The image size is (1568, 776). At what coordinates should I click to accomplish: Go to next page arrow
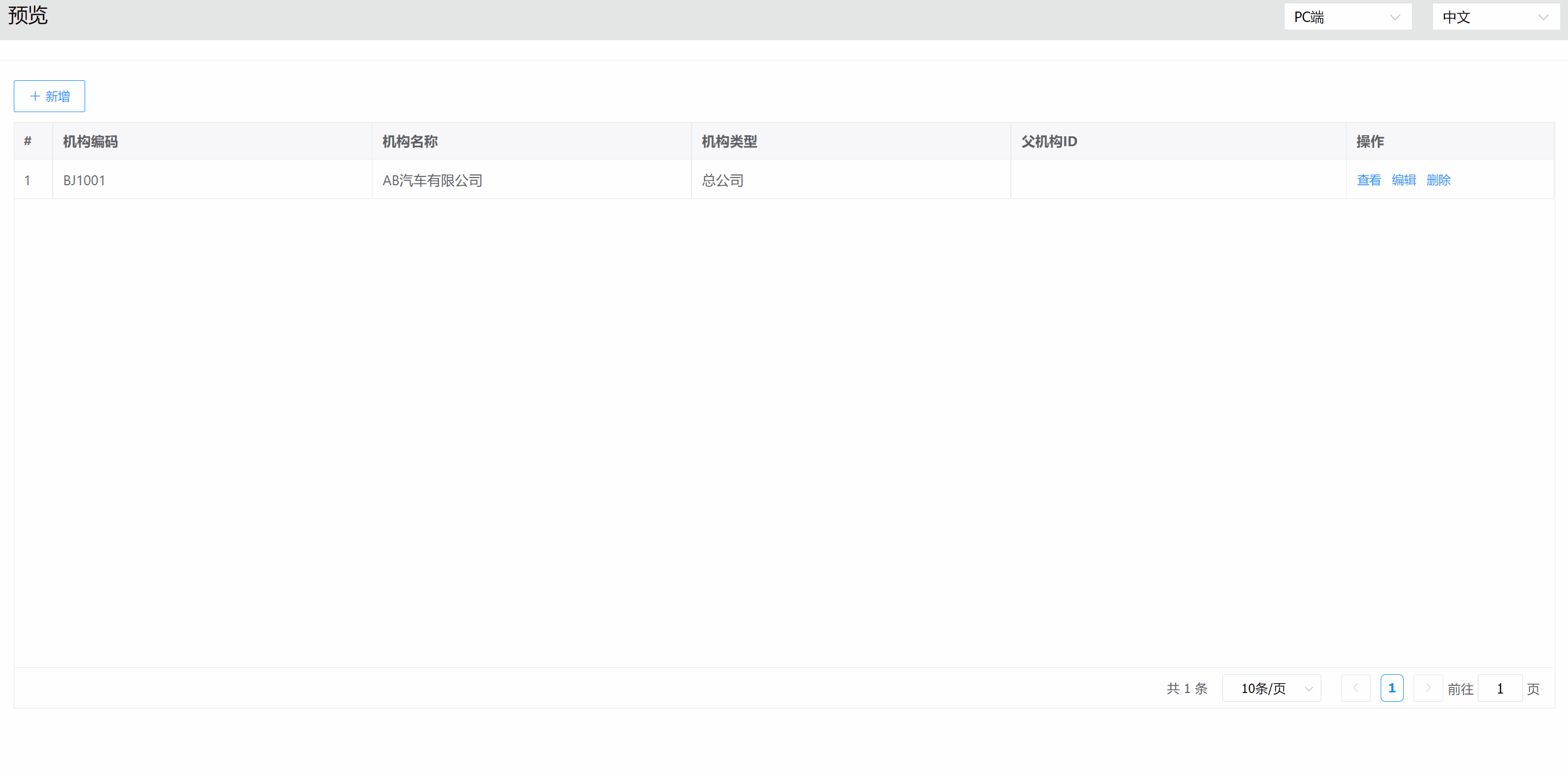point(1427,688)
